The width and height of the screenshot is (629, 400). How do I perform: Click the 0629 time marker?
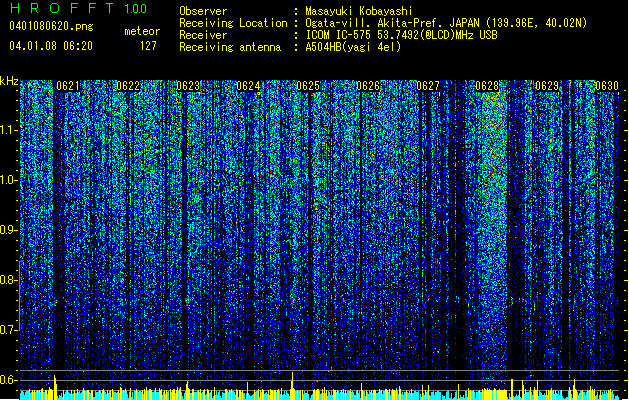click(x=547, y=86)
